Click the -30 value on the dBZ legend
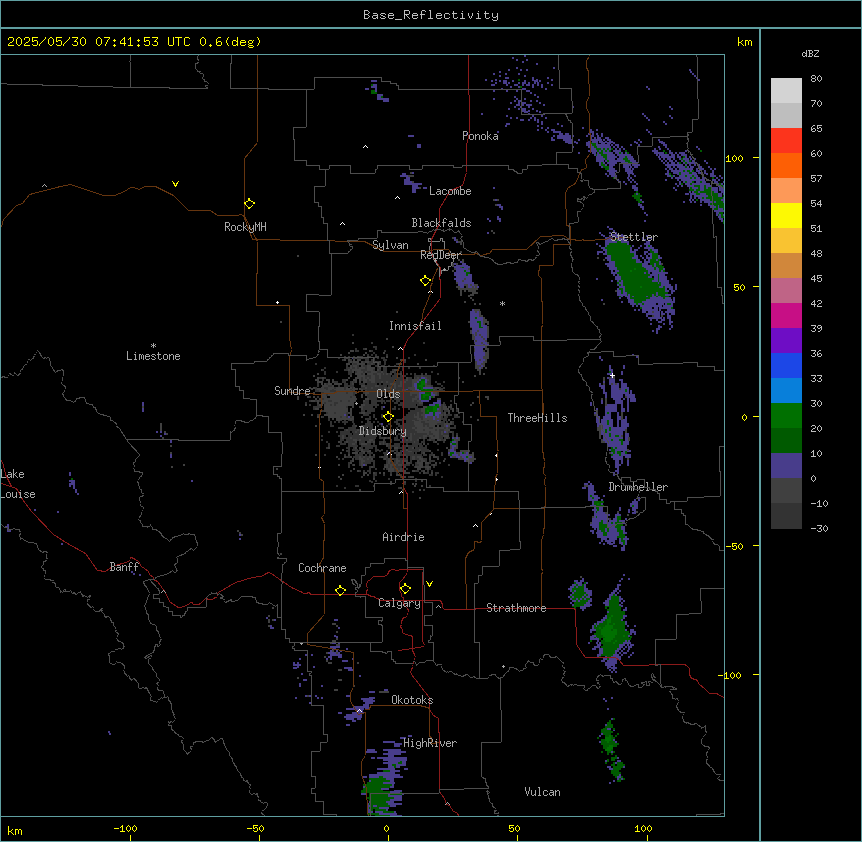This screenshot has width=862, height=842. 819,529
